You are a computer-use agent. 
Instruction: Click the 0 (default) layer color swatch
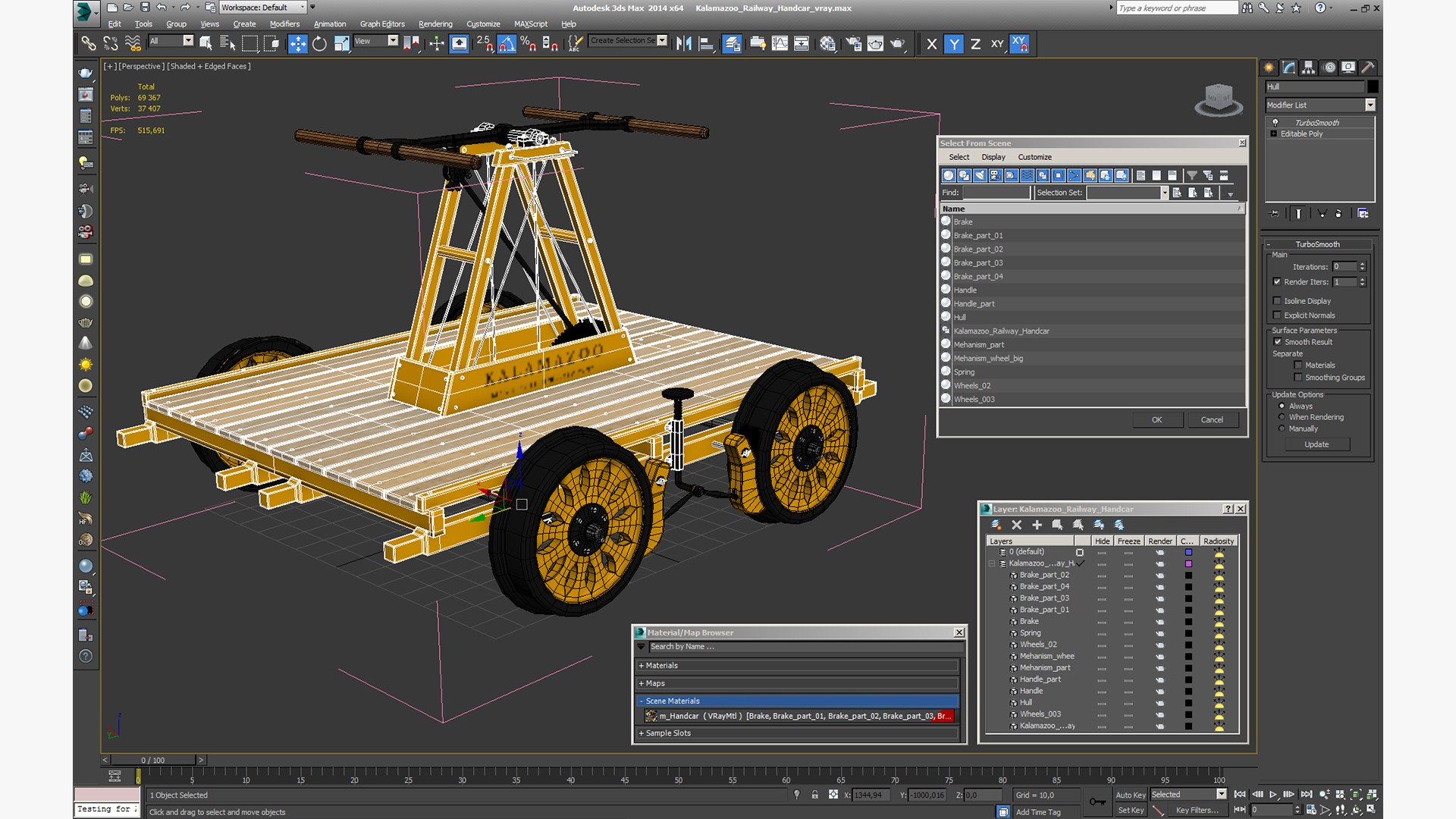point(1188,552)
